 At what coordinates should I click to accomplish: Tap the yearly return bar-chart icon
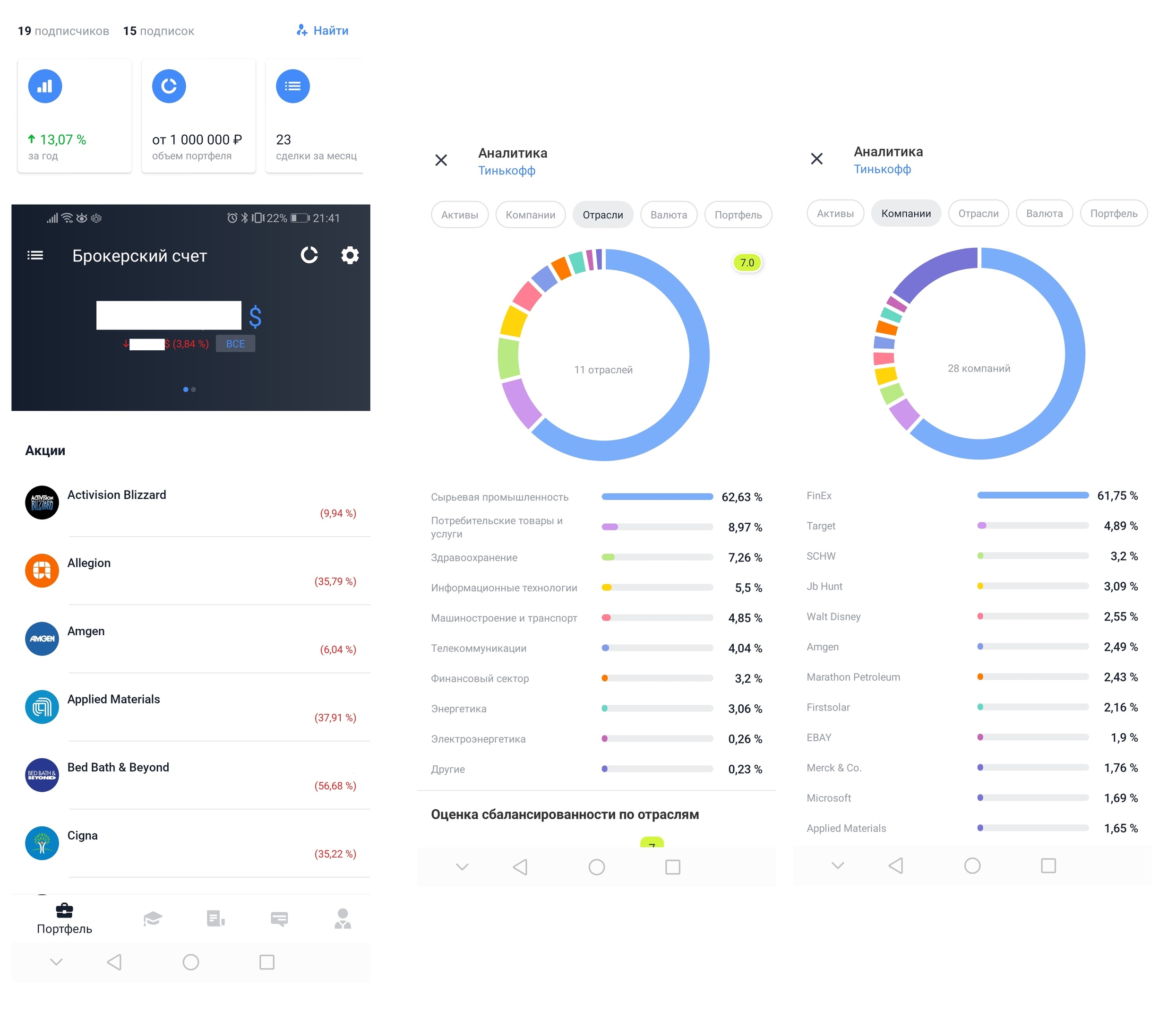click(45, 87)
